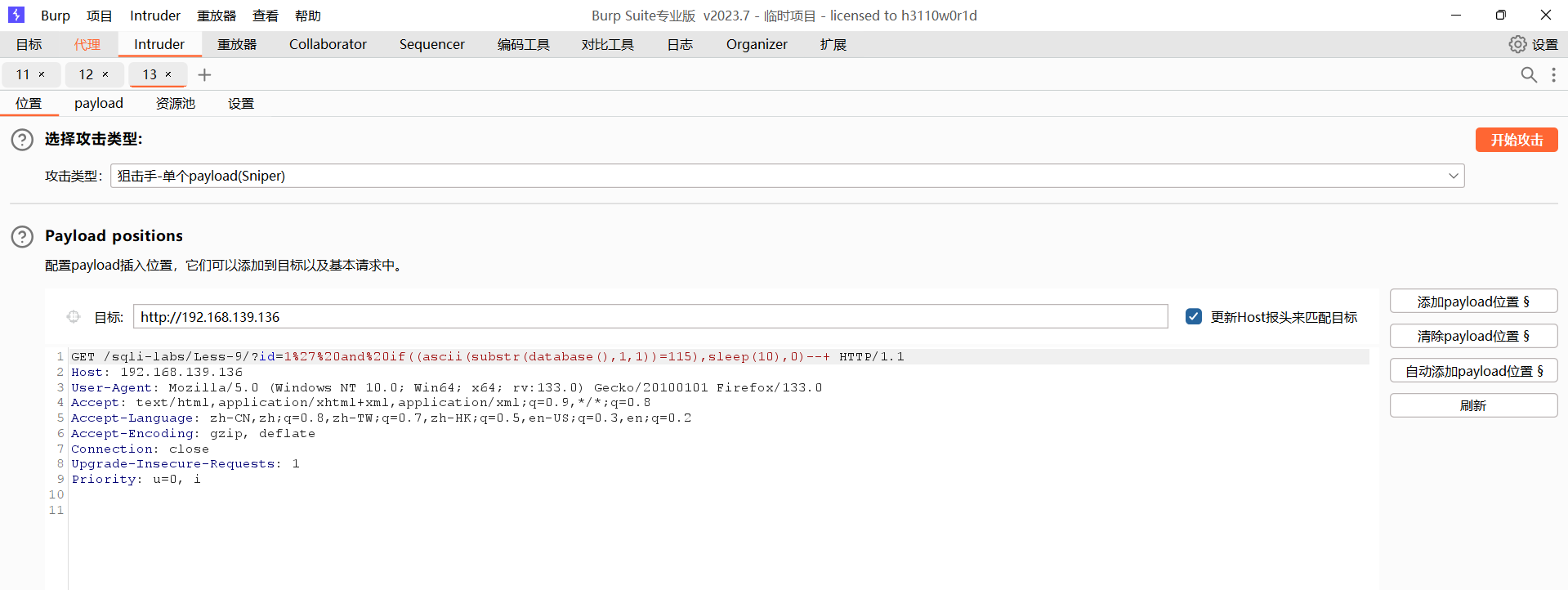The width and height of the screenshot is (1568, 590).
Task: Close Intruder tab 13
Action: (x=168, y=74)
